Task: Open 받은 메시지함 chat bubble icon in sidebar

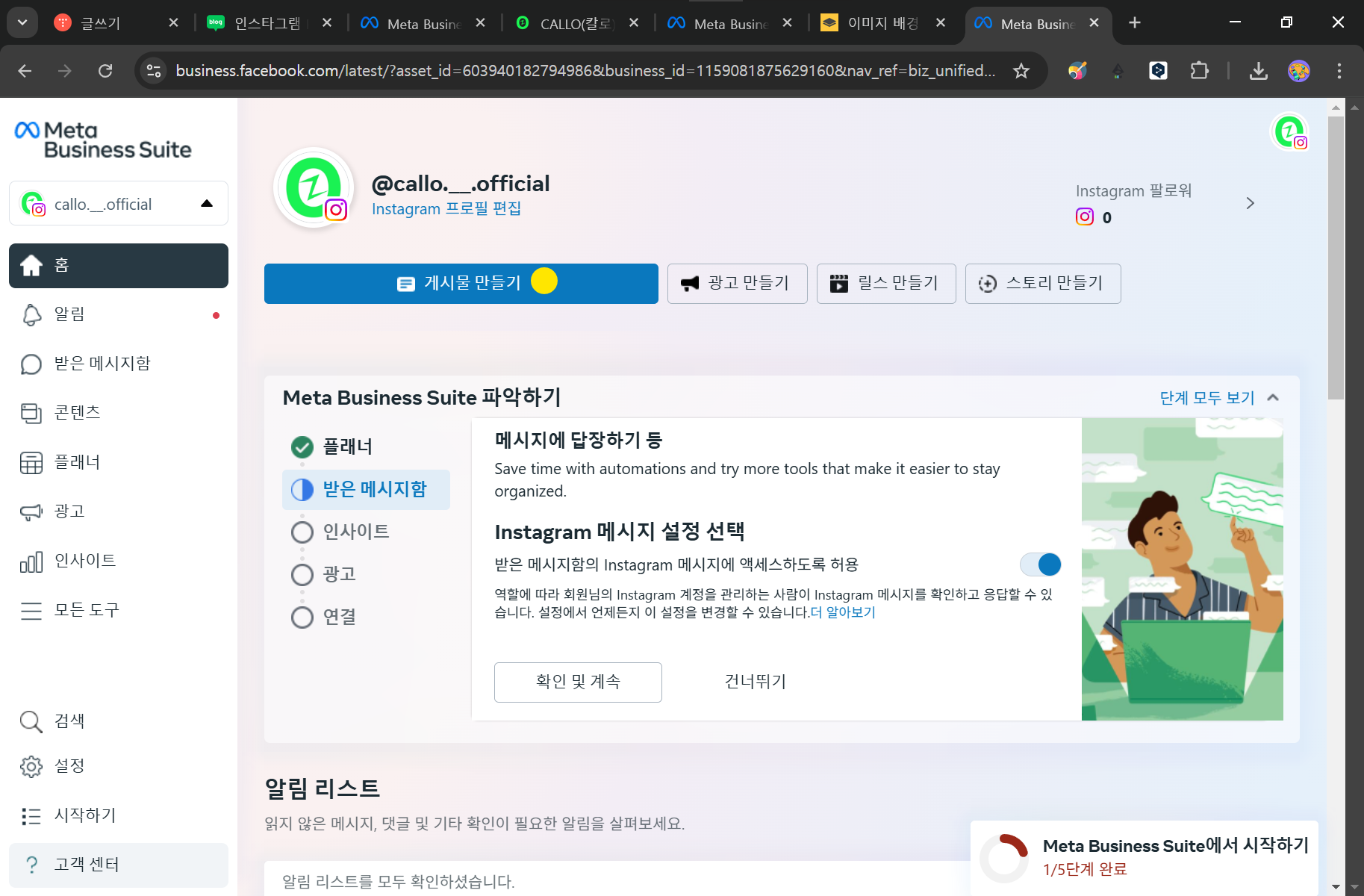Action: (31, 364)
